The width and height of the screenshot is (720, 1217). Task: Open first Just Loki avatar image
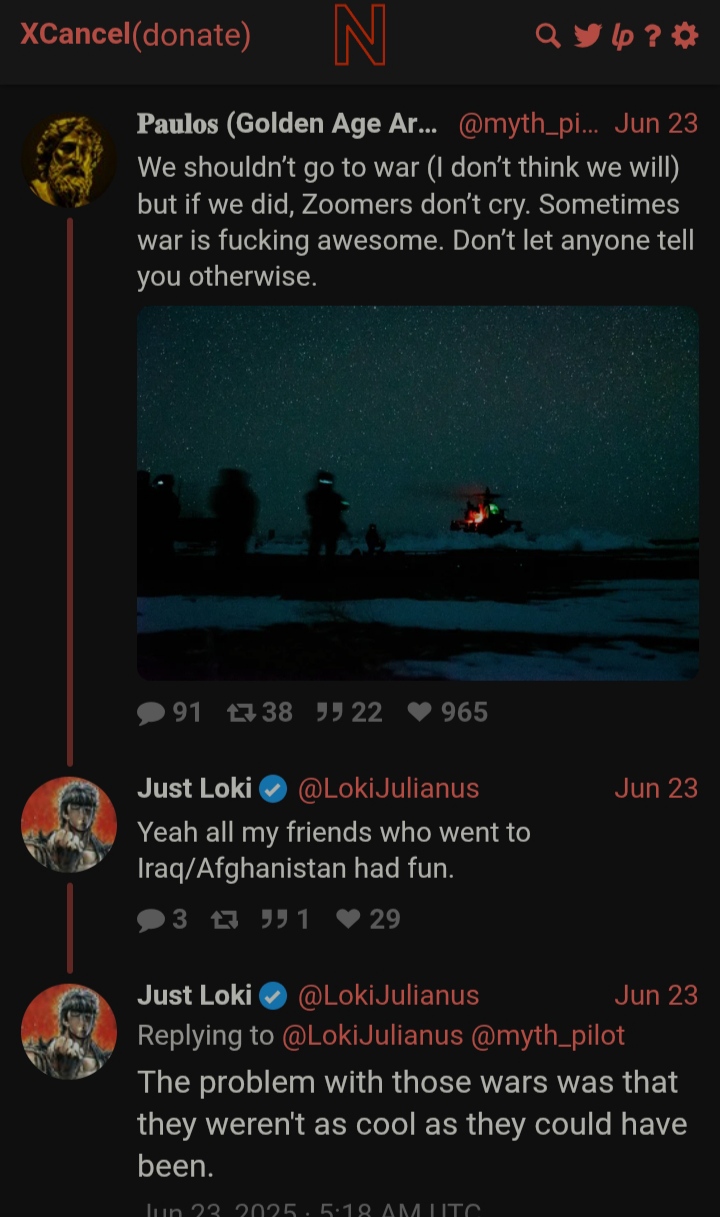(x=69, y=825)
